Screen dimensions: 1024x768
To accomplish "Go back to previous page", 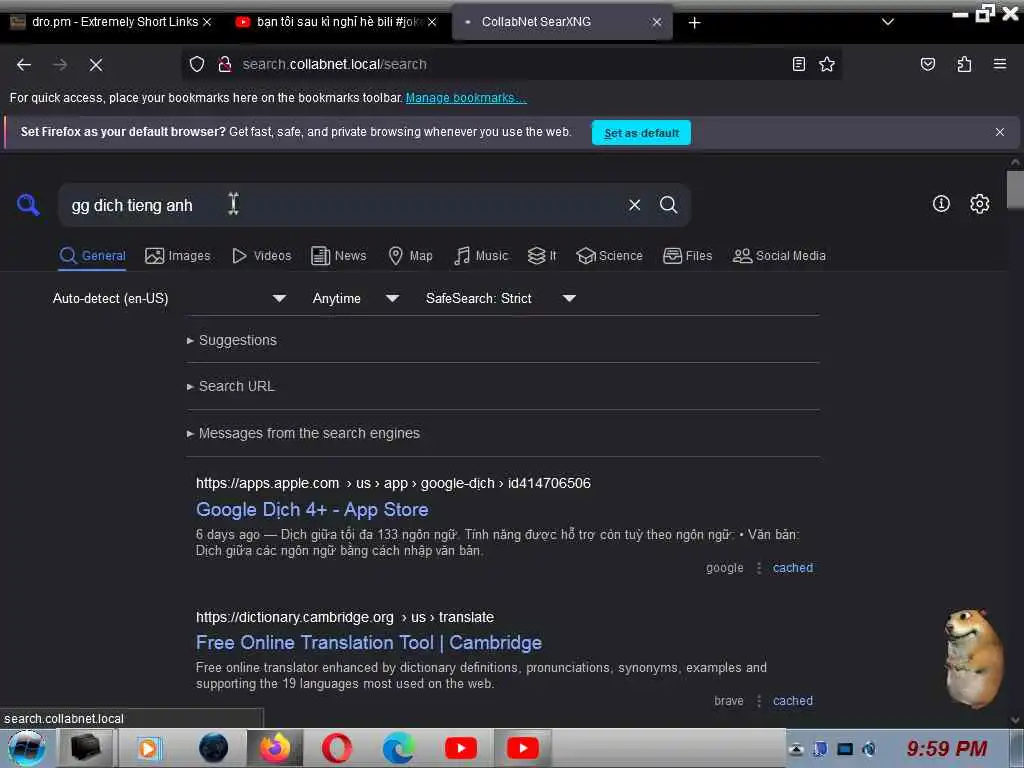I will click(x=24, y=65).
